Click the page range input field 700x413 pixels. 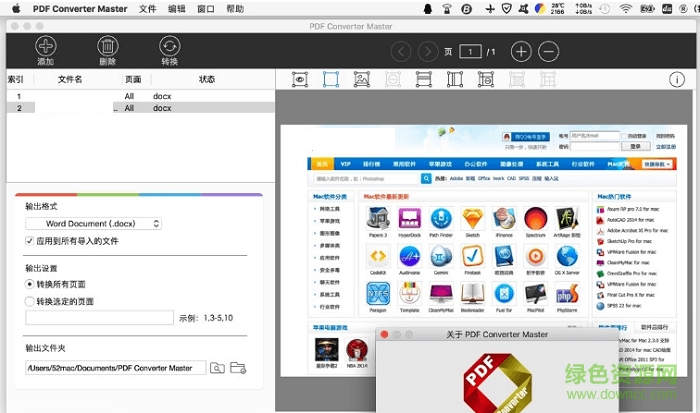(x=100, y=317)
